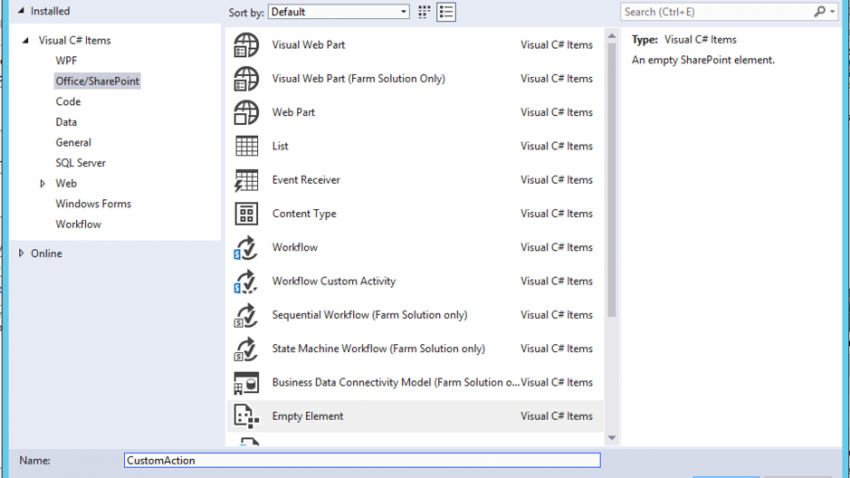Screen dimensions: 850x478
Task: Select the WPF category
Action: click(x=66, y=61)
